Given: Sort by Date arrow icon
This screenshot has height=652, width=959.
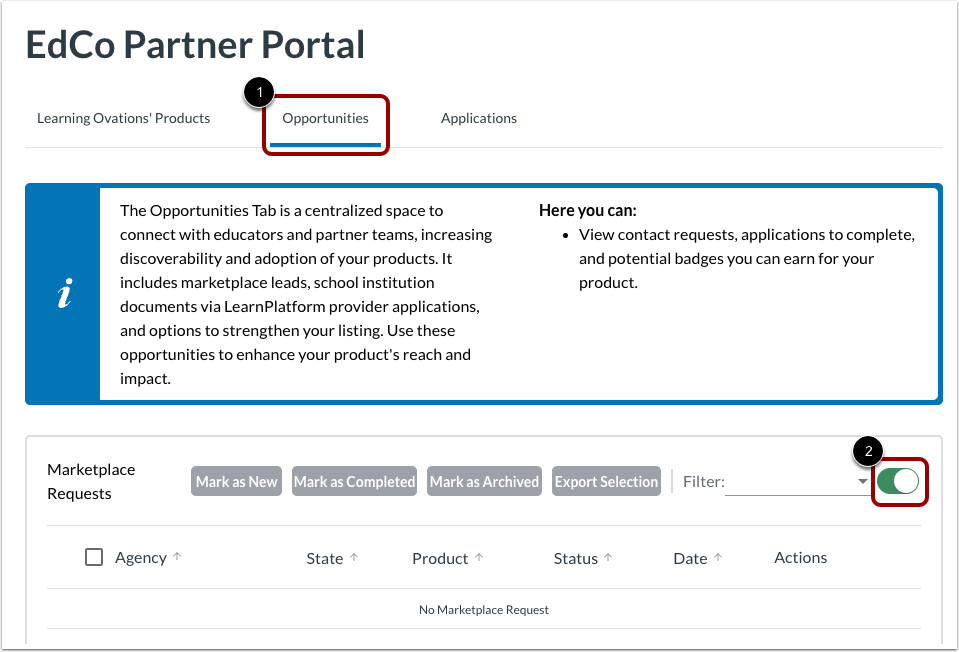Looking at the screenshot, I should [x=718, y=557].
